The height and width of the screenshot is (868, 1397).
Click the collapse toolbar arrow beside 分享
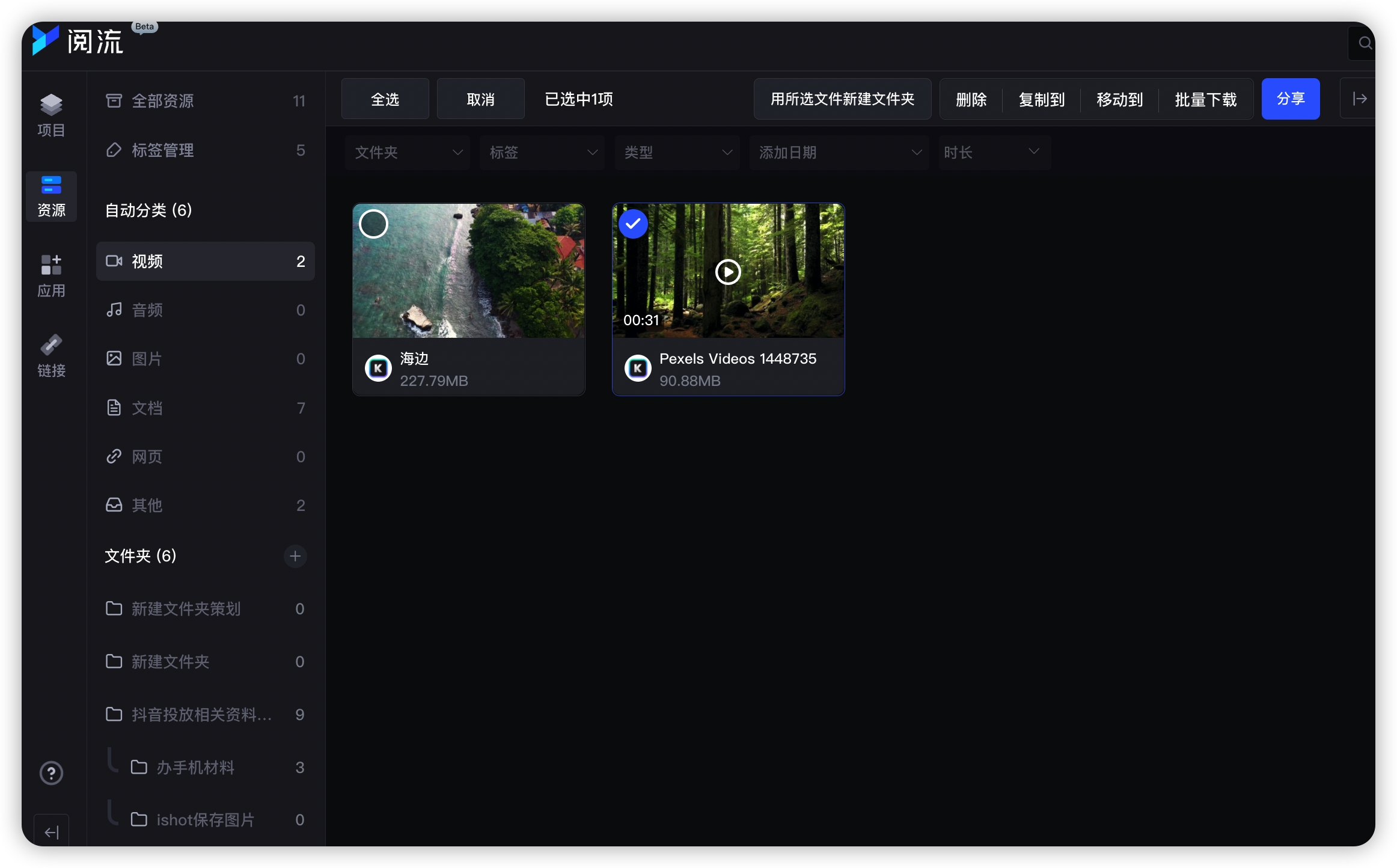(x=1359, y=99)
